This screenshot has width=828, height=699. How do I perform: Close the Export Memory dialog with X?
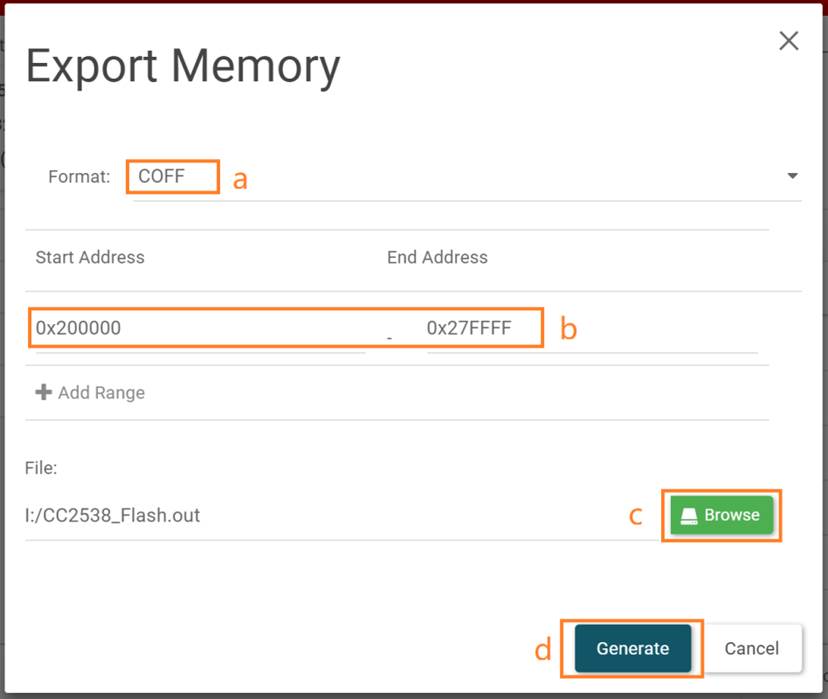(789, 41)
